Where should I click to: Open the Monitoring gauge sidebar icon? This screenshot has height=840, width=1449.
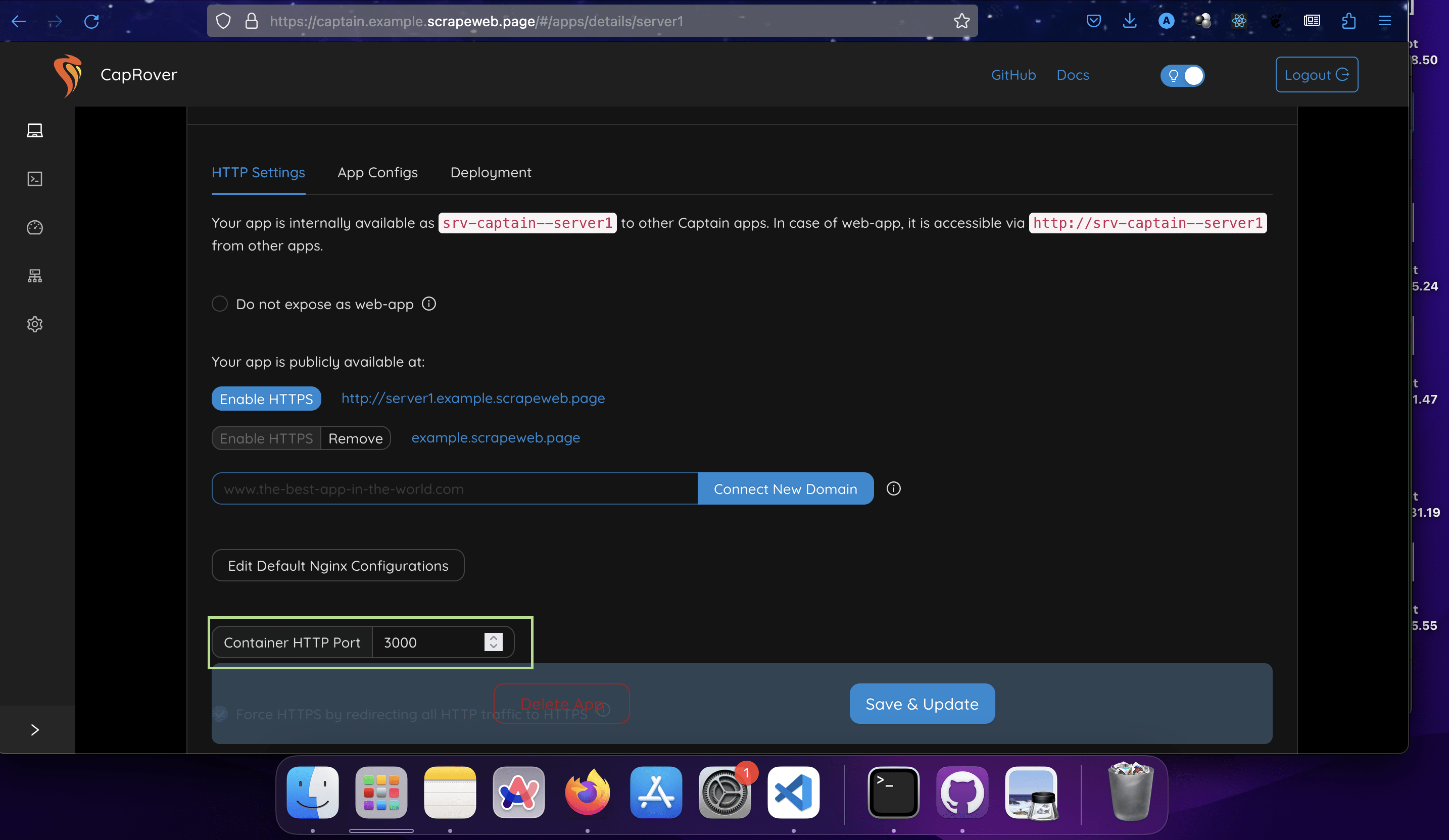(34, 228)
